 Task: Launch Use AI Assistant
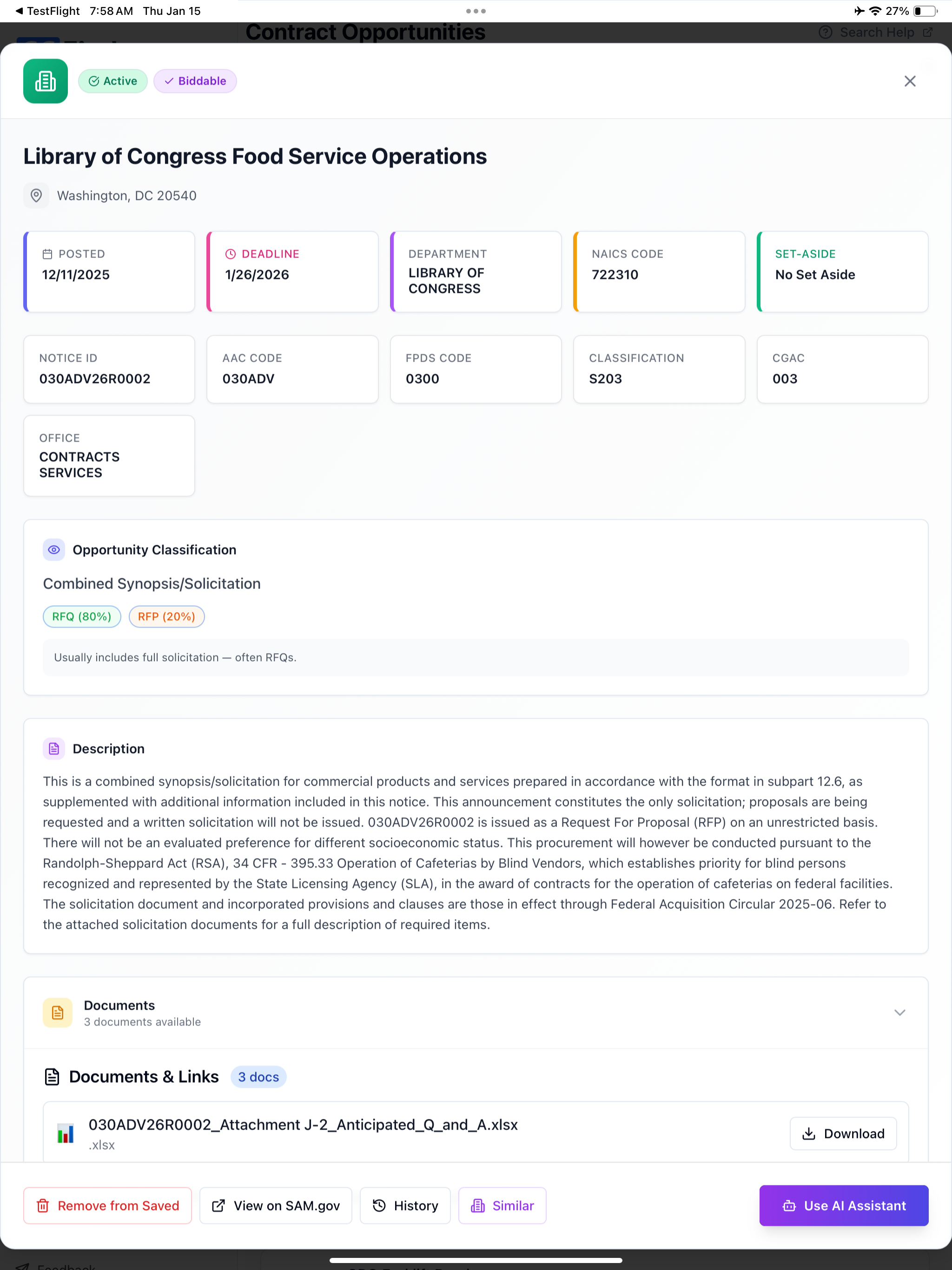(844, 1206)
